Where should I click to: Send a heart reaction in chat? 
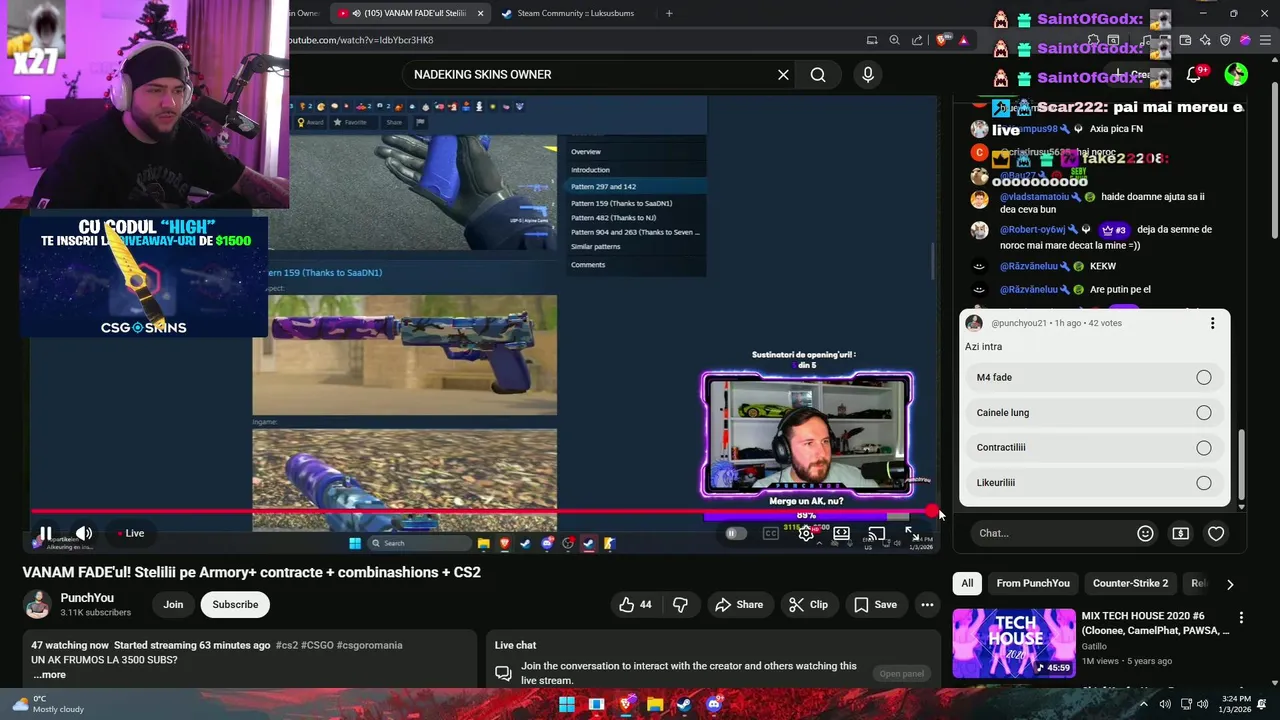tap(1216, 533)
